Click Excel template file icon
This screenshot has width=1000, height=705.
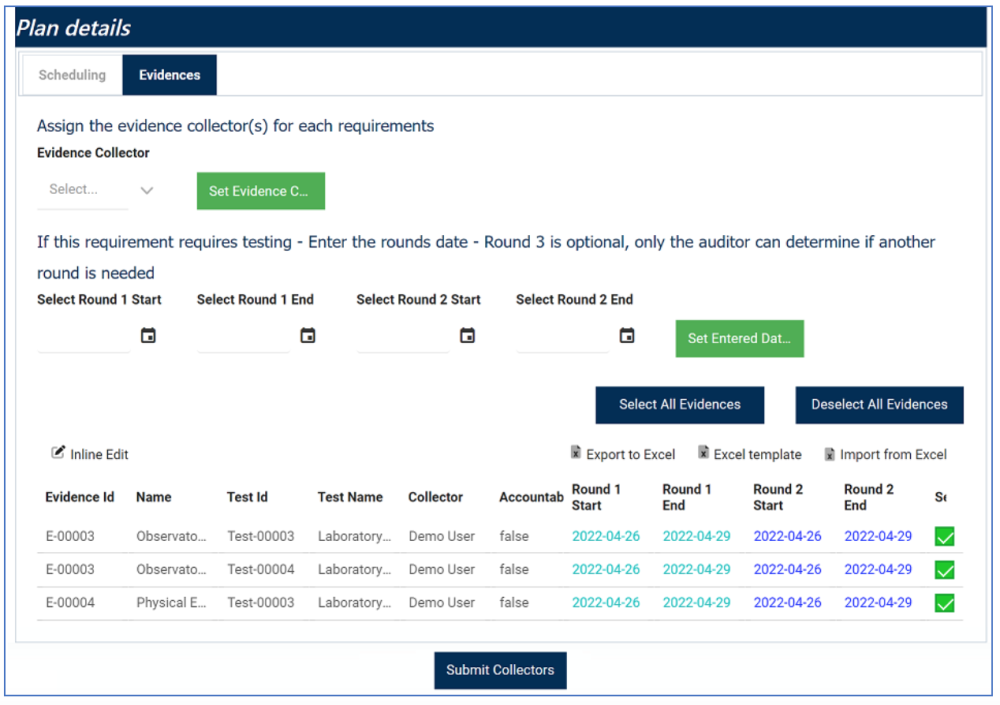pos(703,452)
